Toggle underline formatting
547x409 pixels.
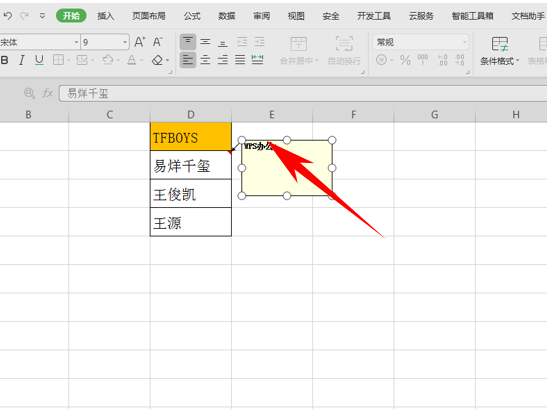coord(39,60)
